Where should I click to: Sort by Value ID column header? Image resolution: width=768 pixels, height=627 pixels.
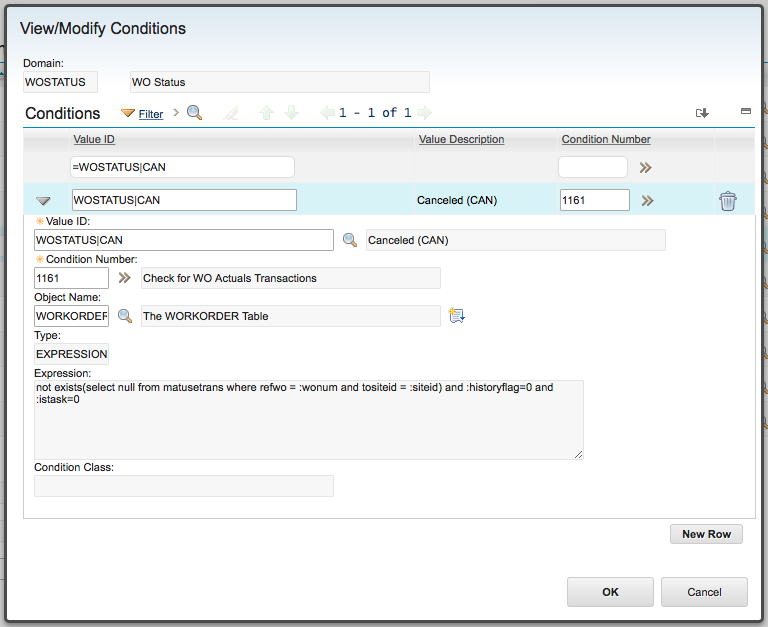pyautogui.click(x=94, y=139)
